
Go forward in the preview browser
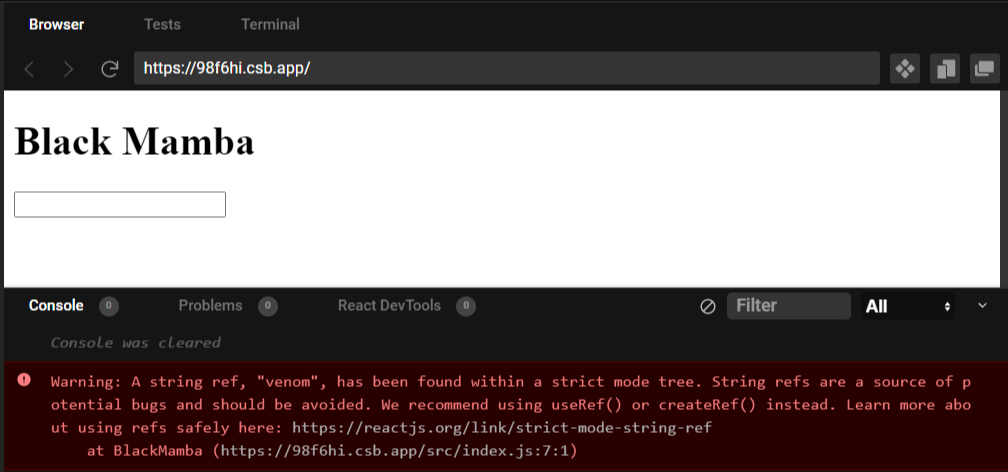tap(68, 69)
